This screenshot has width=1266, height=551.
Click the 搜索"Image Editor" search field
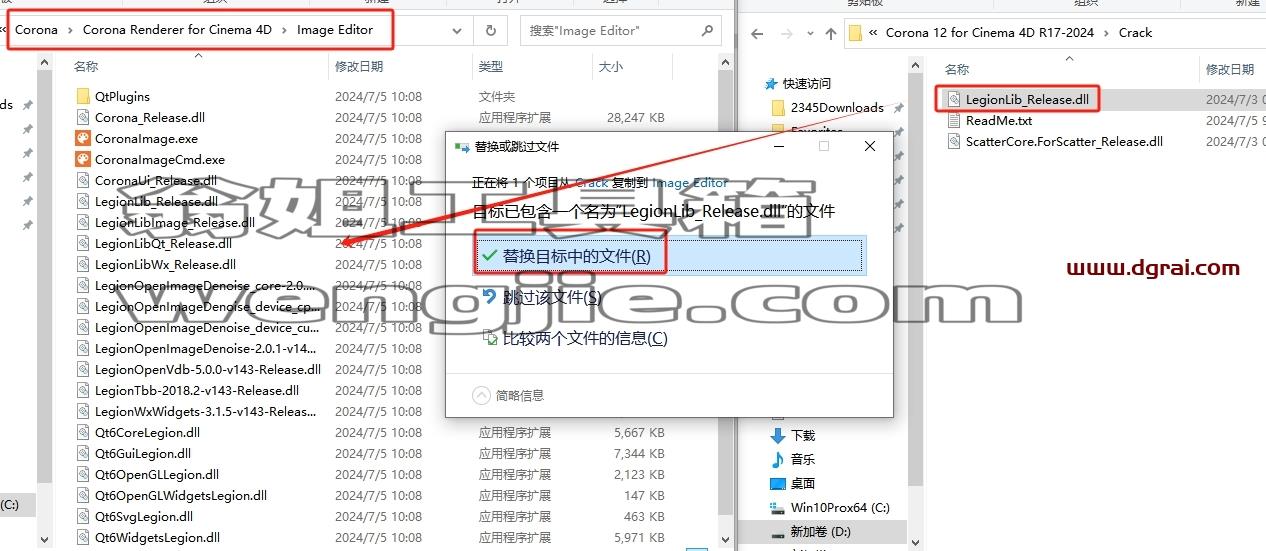click(x=610, y=31)
